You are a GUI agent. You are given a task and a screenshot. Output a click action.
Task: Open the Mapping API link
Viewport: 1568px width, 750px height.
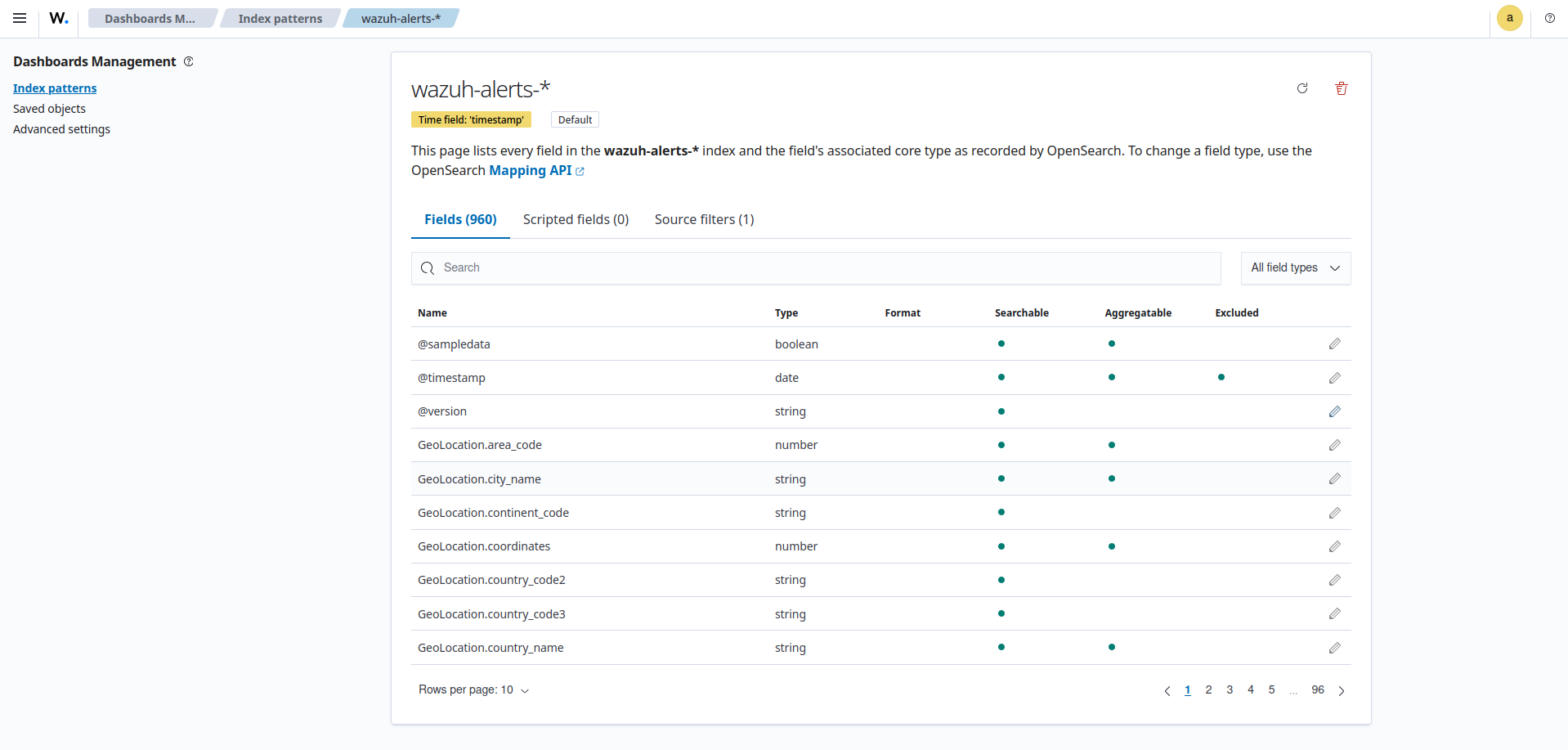[x=531, y=170]
